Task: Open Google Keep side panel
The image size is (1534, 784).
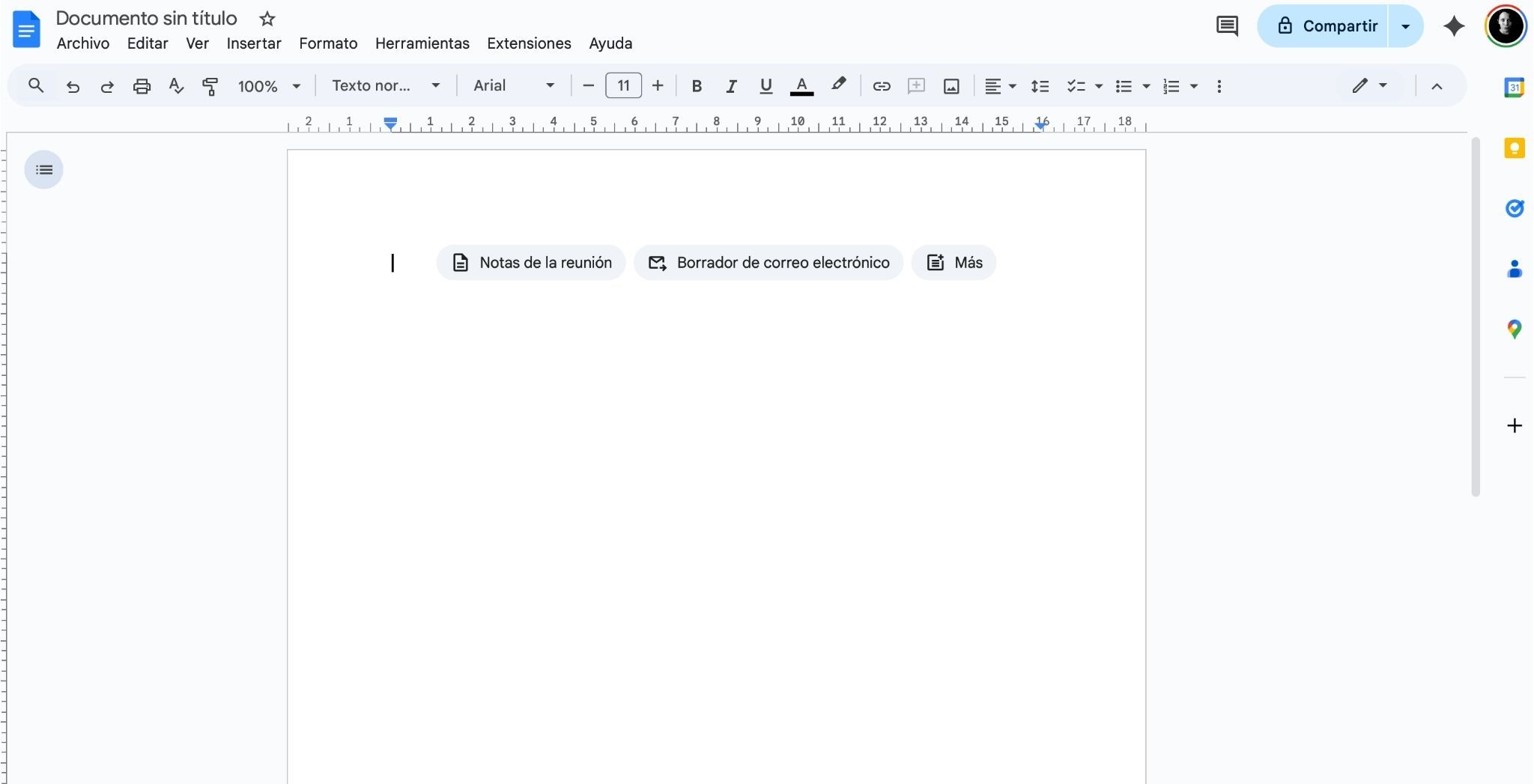Action: [1515, 148]
